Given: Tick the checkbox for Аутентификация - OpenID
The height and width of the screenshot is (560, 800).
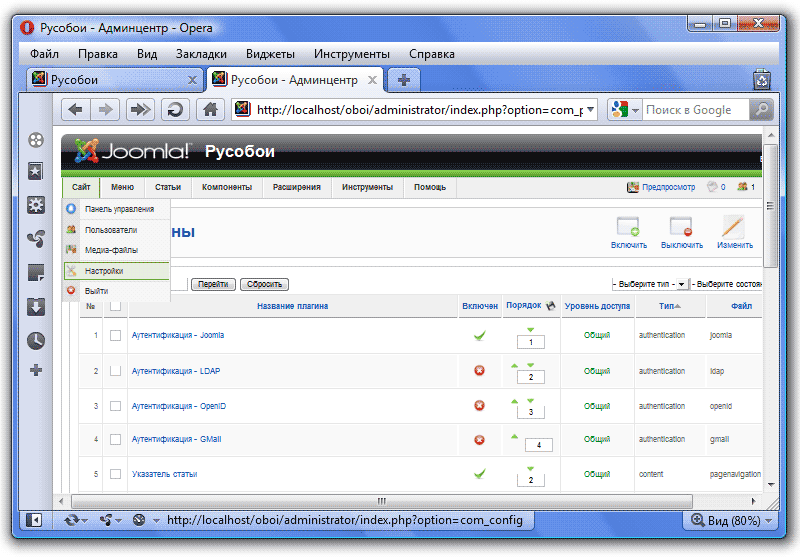Looking at the screenshot, I should pos(116,406).
